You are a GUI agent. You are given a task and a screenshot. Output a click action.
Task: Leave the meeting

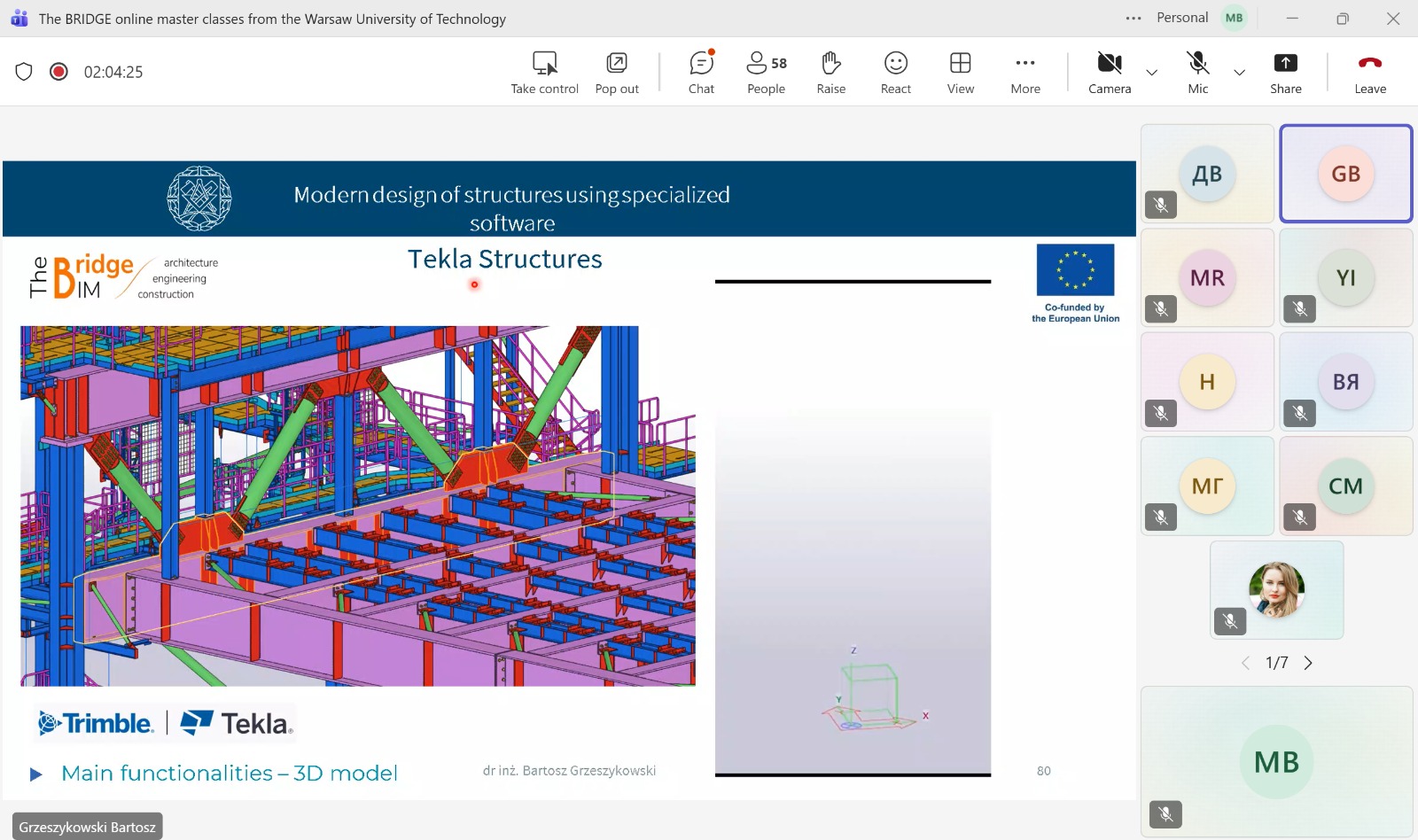(1369, 72)
